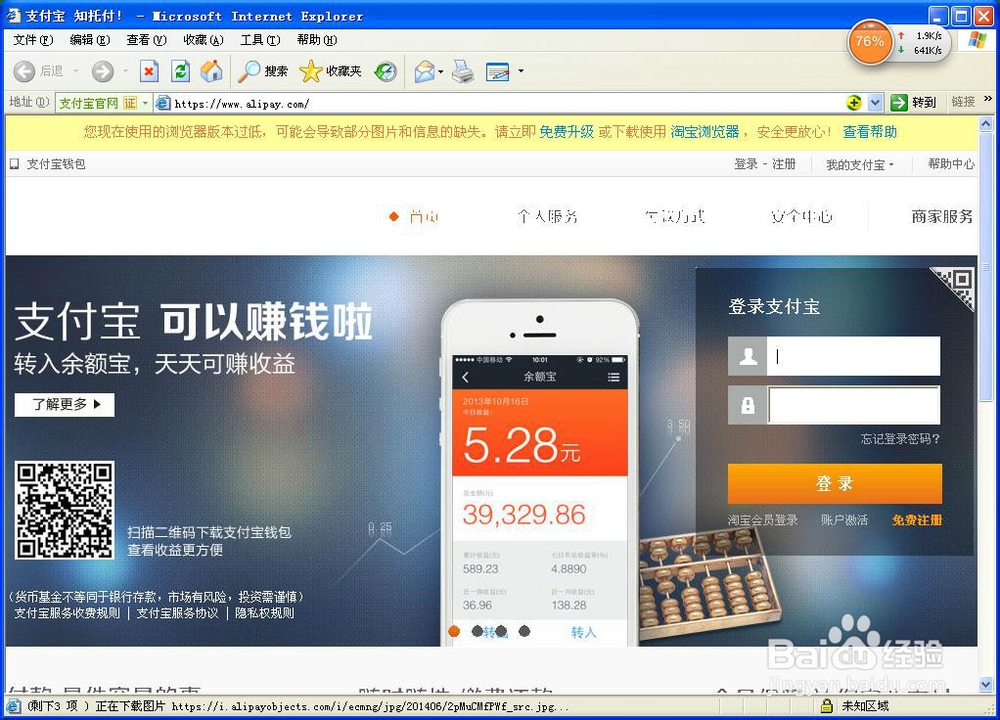Viewport: 1000px width, 720px height.
Task: Click the 免费注册 link
Action: 916,520
